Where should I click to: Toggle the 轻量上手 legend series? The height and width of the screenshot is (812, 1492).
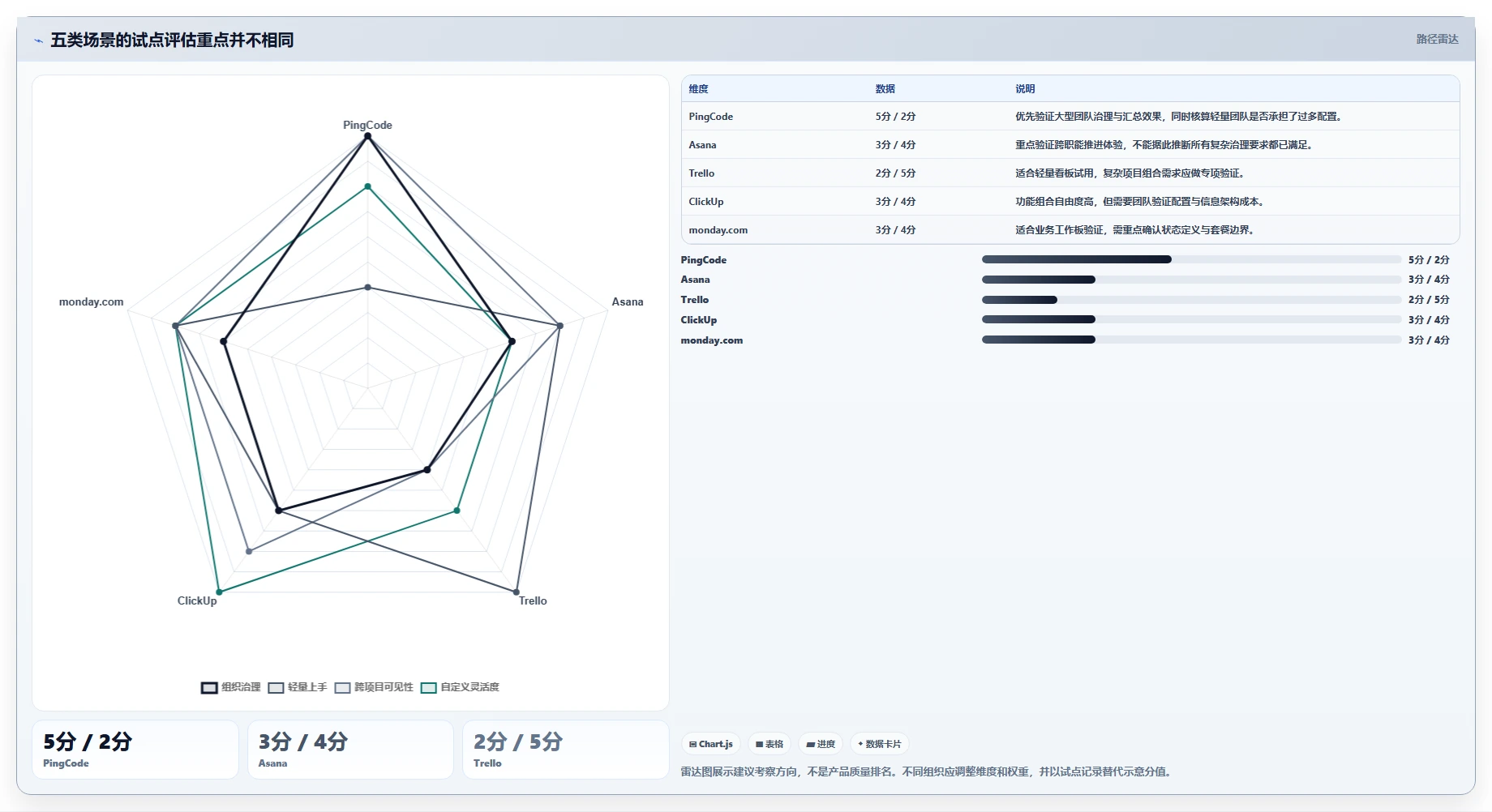pyautogui.click(x=298, y=687)
